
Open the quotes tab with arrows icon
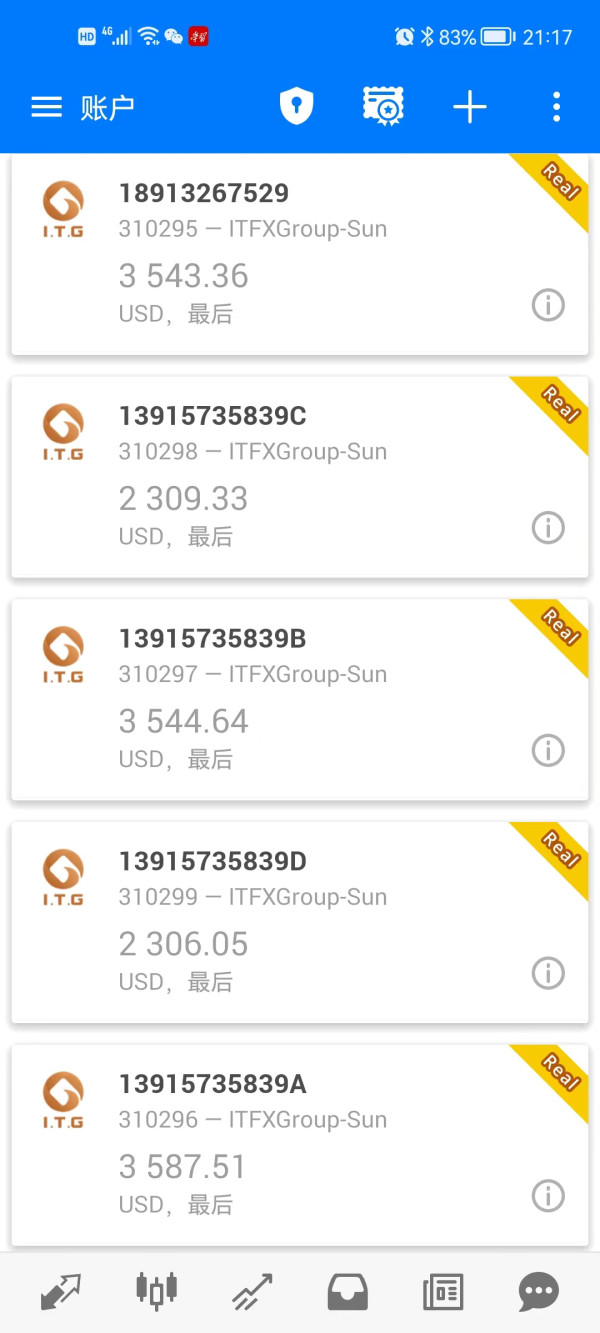60,1292
